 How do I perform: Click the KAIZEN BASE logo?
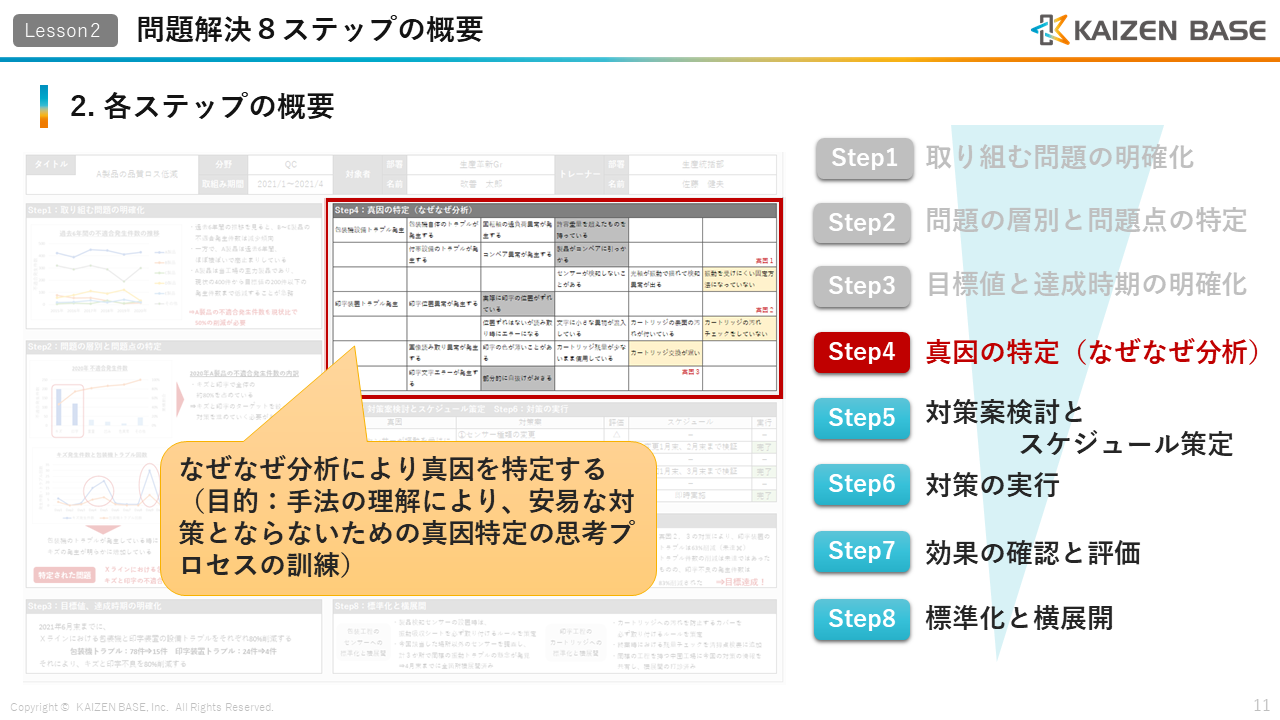1149,30
